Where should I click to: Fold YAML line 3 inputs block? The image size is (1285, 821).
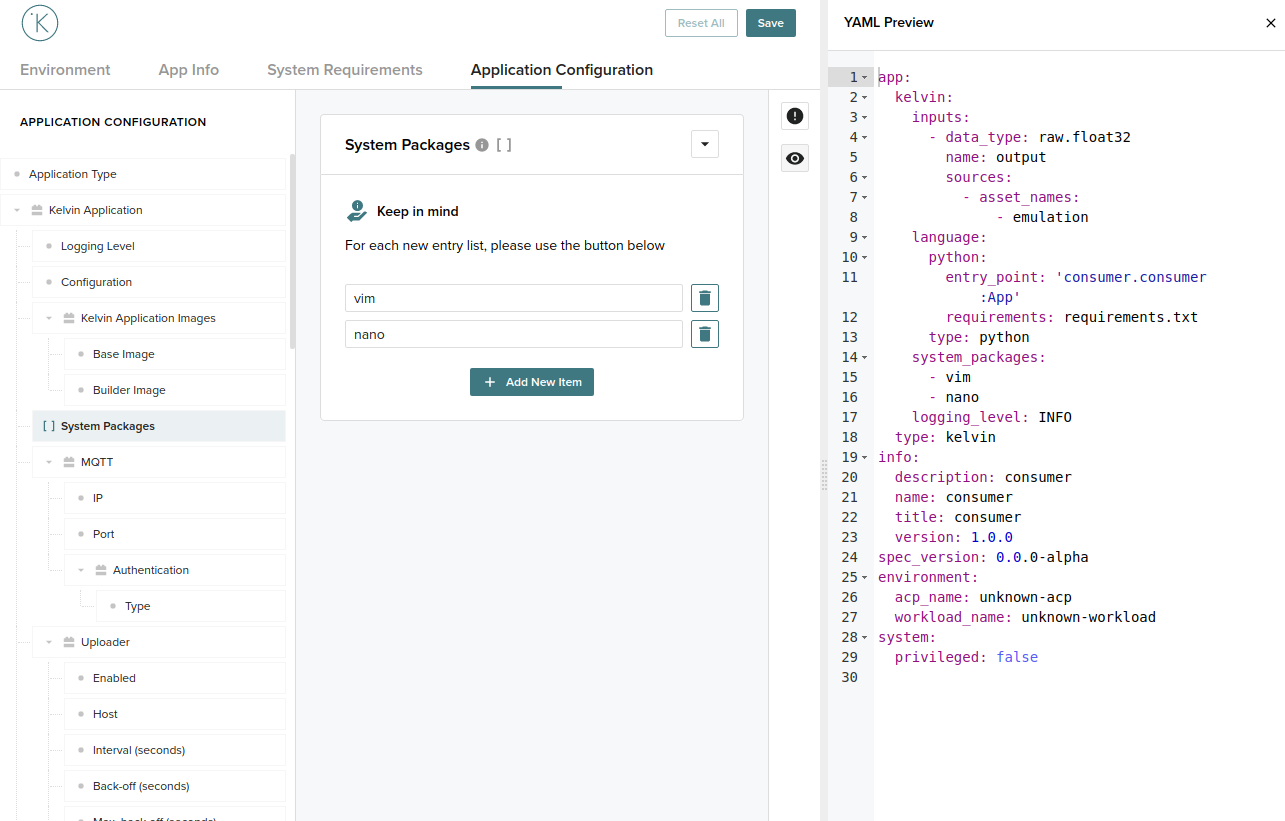pos(865,117)
